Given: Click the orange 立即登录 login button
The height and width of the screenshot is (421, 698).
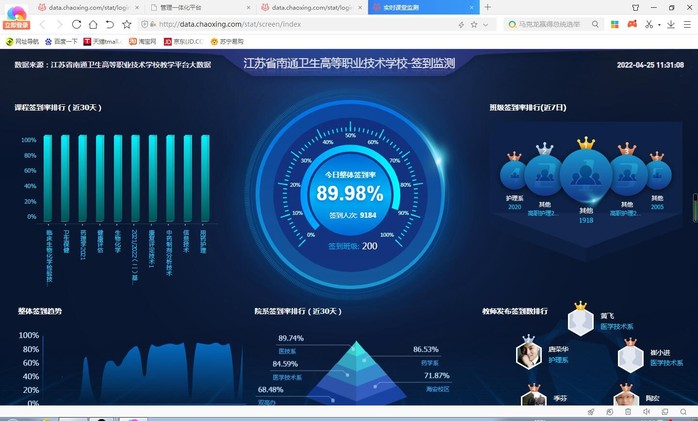Looking at the screenshot, I should click(16, 25).
